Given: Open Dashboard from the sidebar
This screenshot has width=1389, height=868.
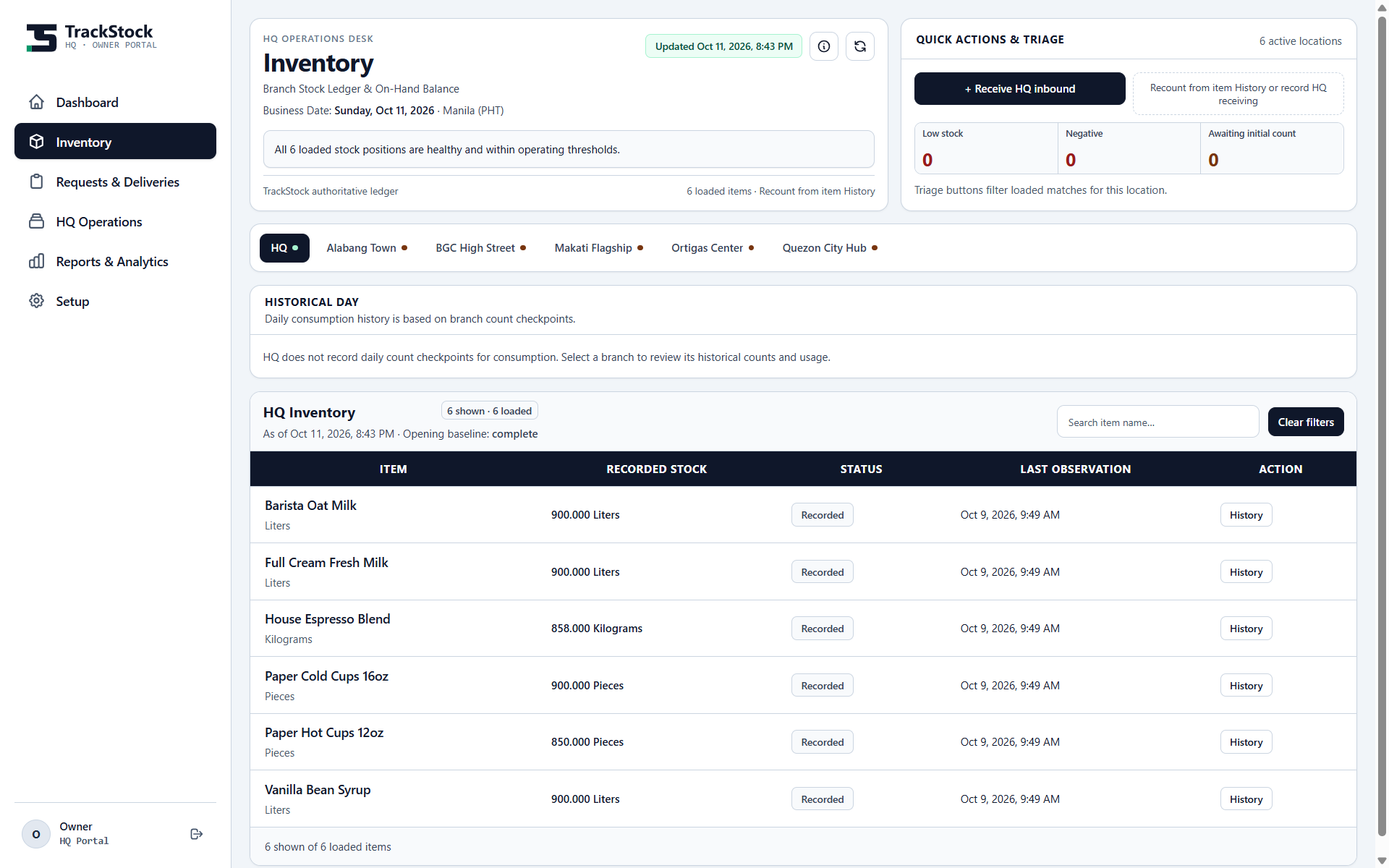Looking at the screenshot, I should point(115,102).
